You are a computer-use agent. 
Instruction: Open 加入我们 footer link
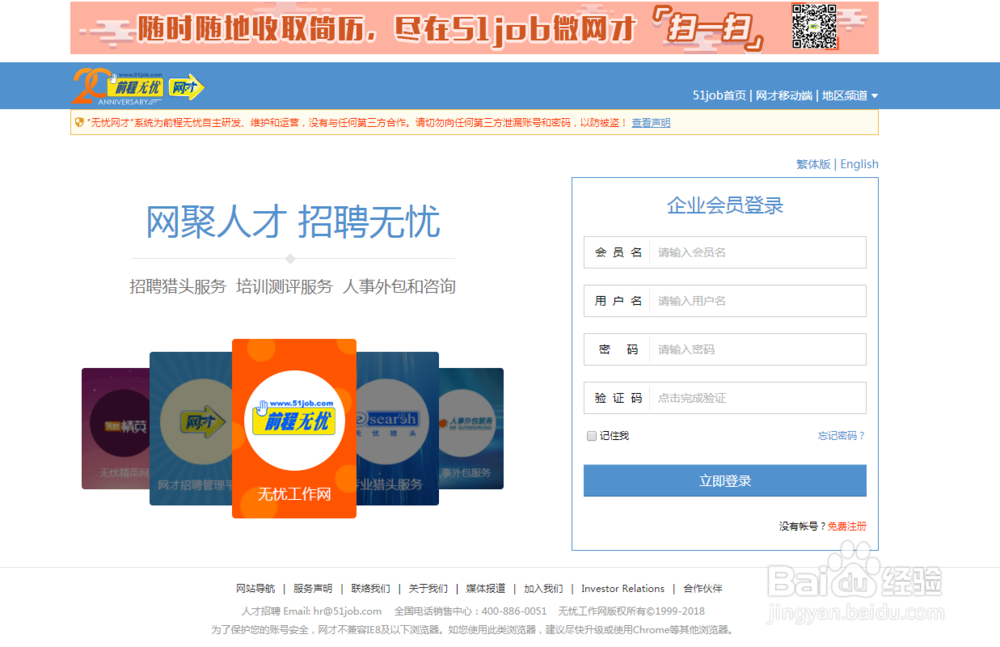[x=543, y=588]
